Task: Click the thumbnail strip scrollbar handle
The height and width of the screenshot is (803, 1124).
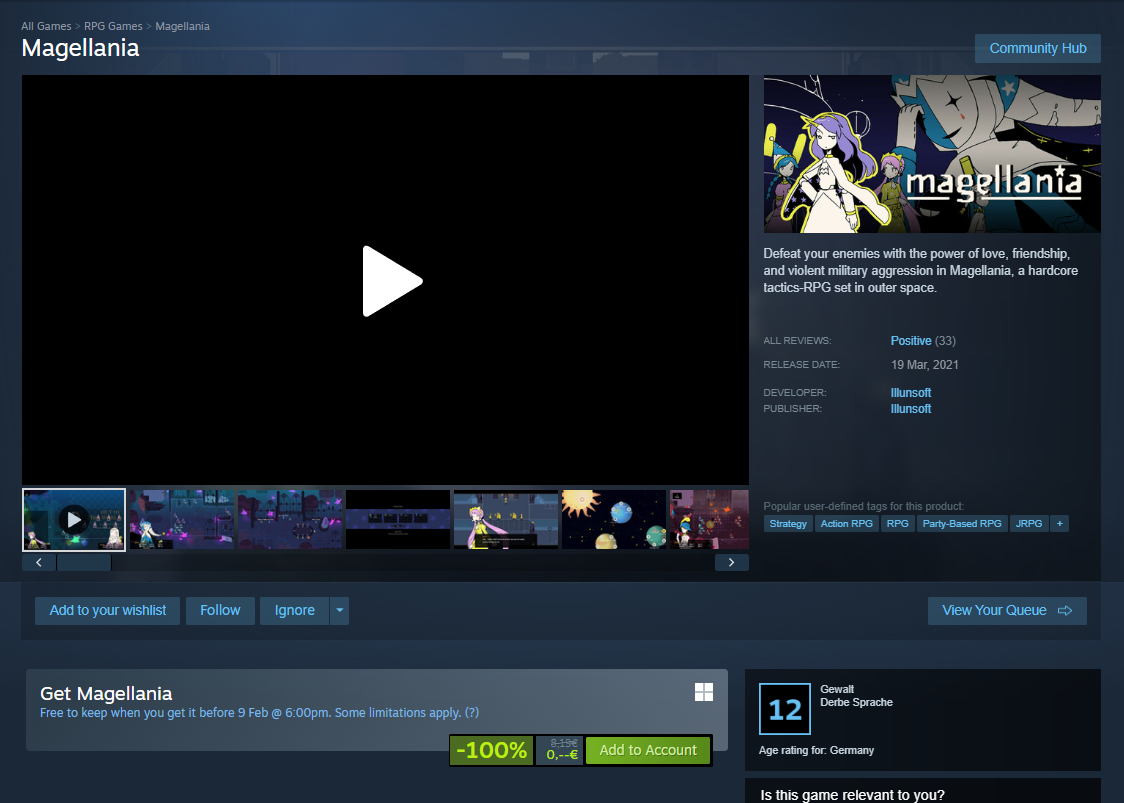Action: click(x=84, y=562)
